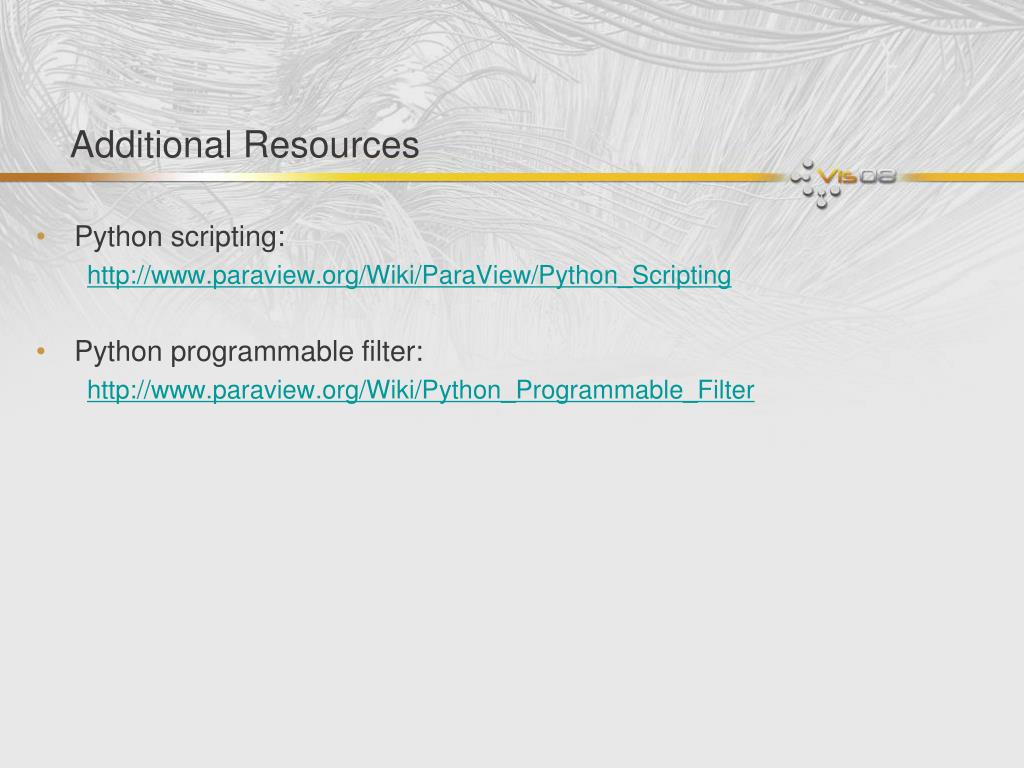Click the 'Additional Resources' slide title
Viewport: 1024px width, 768px height.
(245, 144)
